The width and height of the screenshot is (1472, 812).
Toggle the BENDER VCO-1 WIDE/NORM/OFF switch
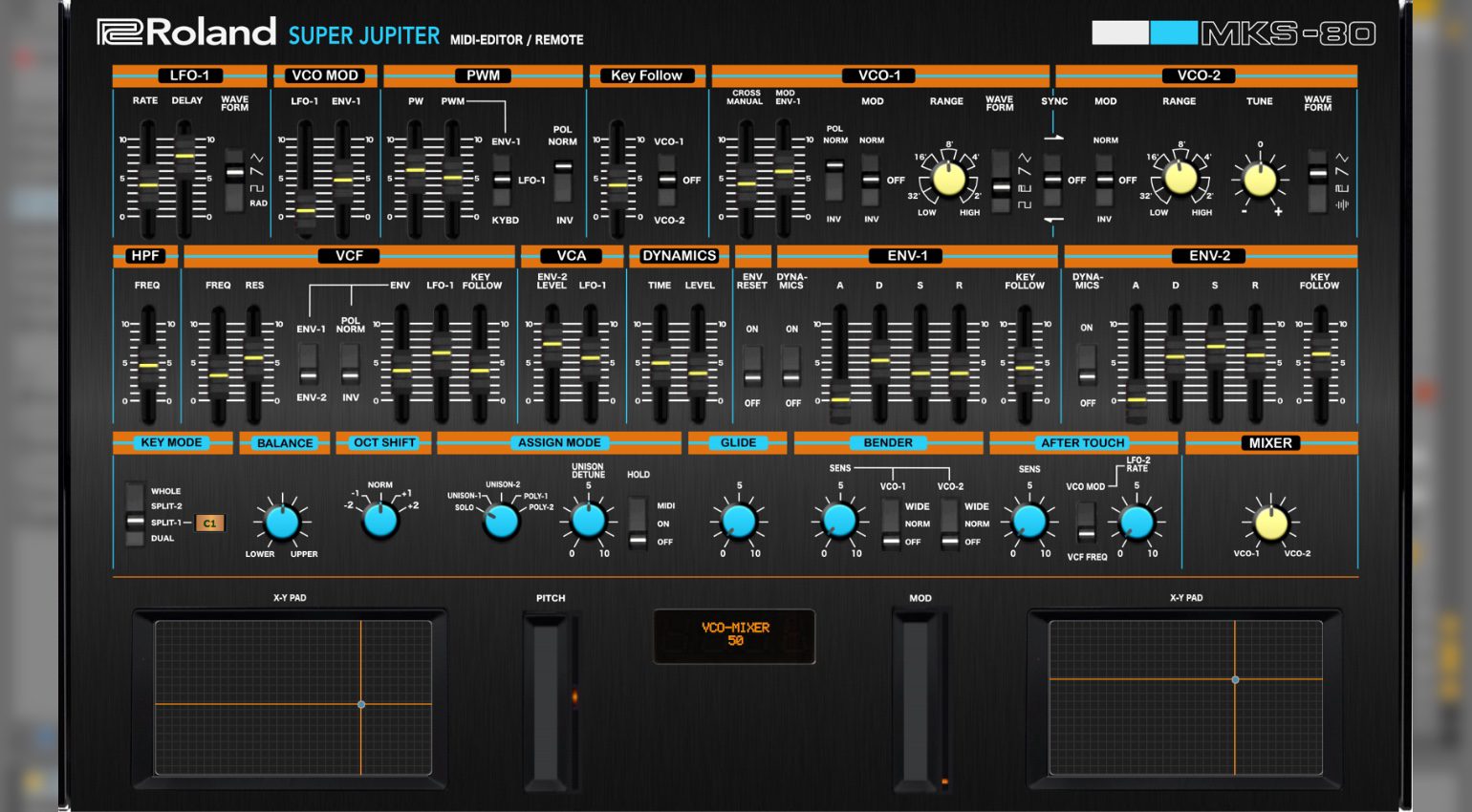[891, 524]
